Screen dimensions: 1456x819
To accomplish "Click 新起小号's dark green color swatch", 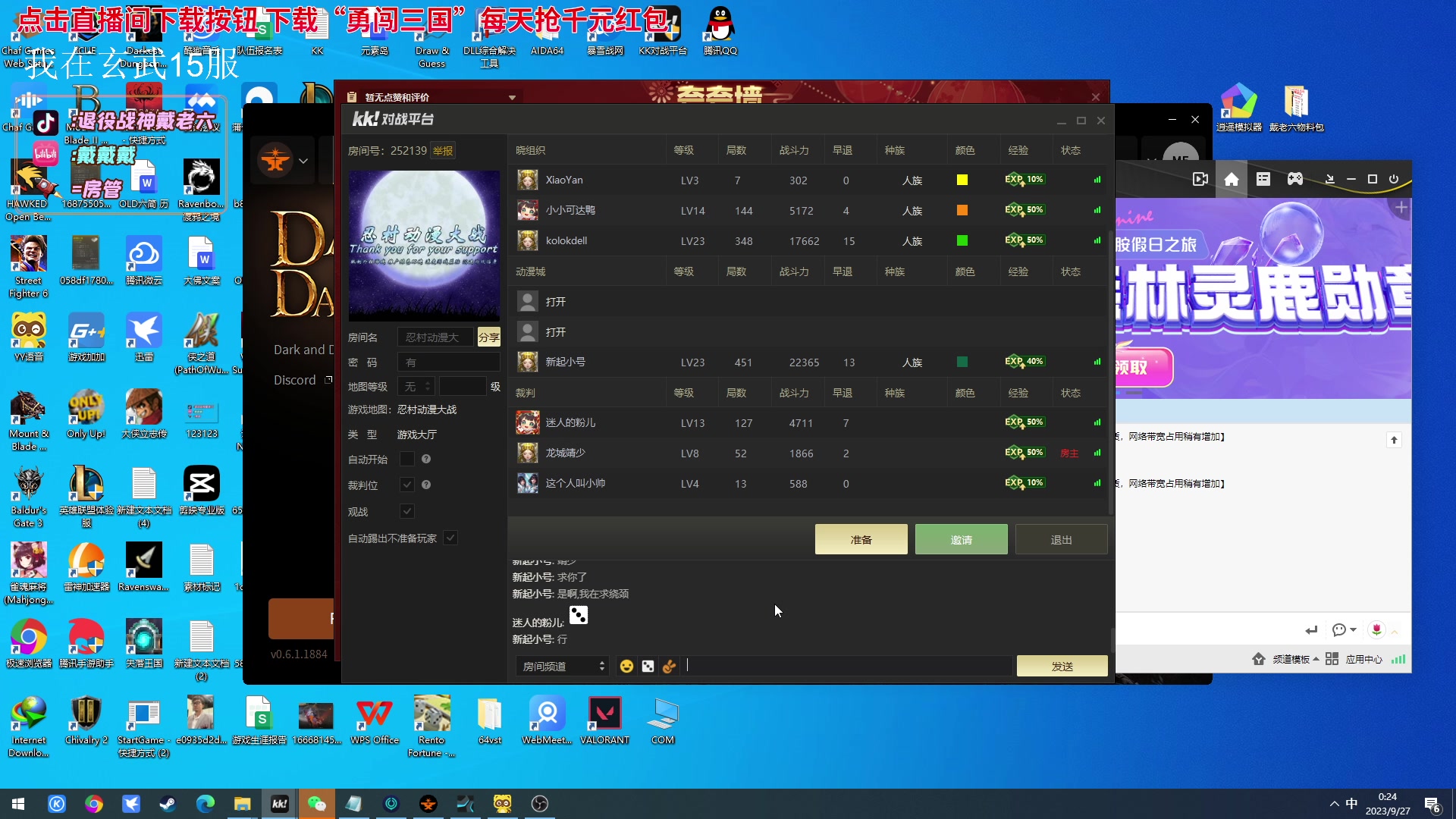I will click(962, 362).
